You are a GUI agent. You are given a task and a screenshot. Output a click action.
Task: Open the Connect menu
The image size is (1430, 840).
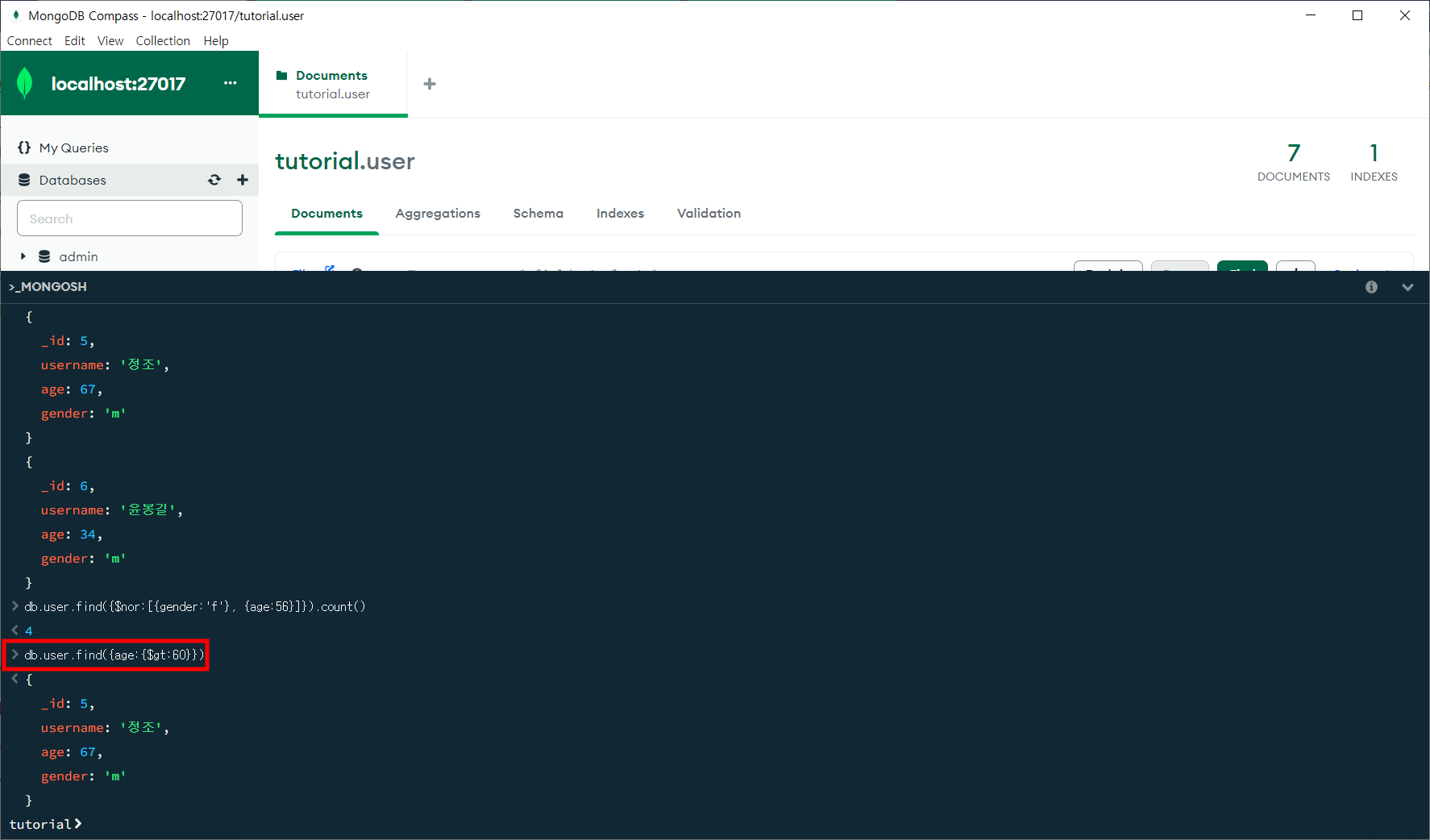pos(30,40)
